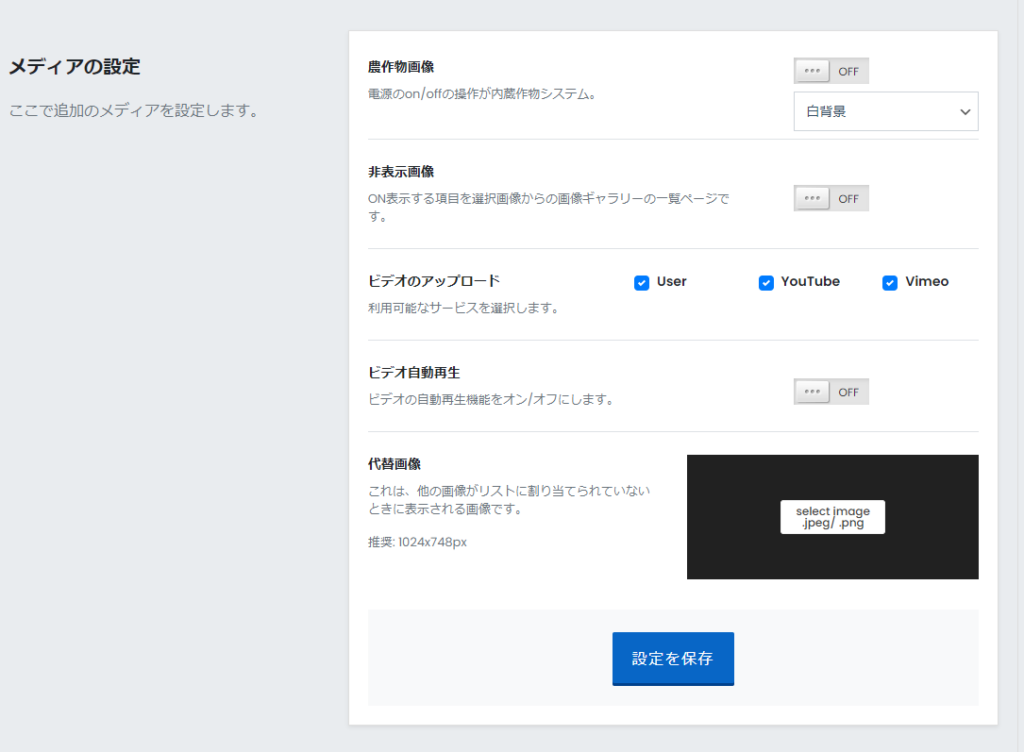
Task: Click the メディアの設定 heading
Action: coord(74,67)
